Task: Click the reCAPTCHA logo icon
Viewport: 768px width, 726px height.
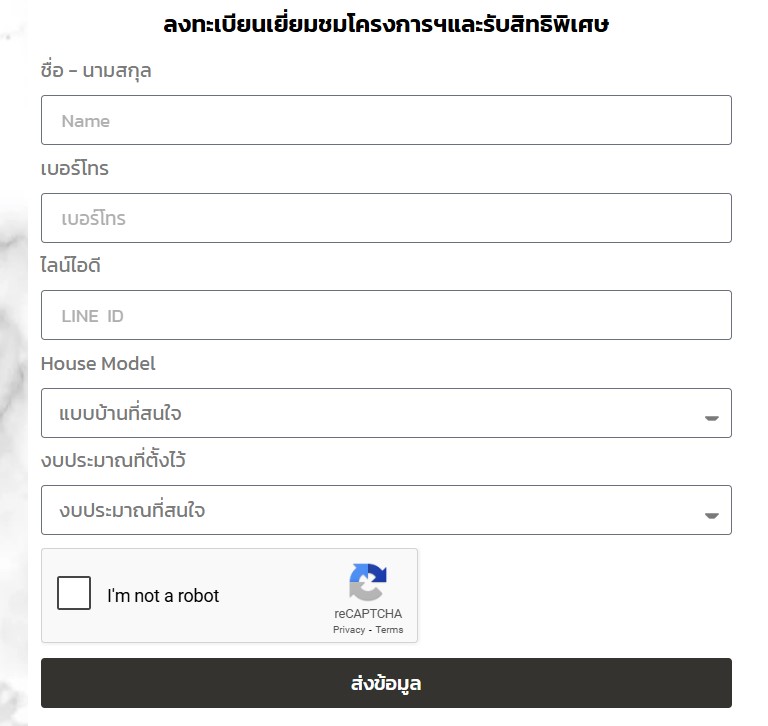Action: click(x=368, y=582)
